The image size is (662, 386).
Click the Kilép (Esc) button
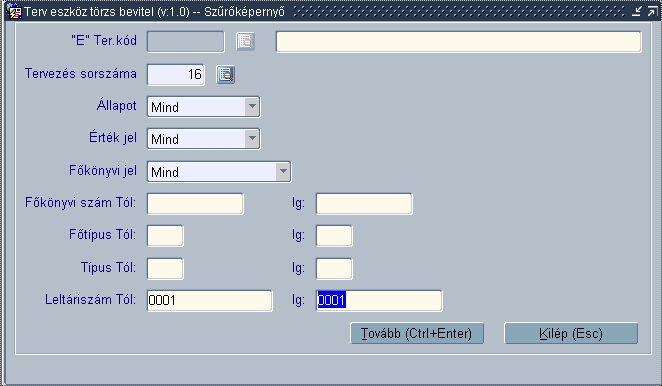(571, 333)
